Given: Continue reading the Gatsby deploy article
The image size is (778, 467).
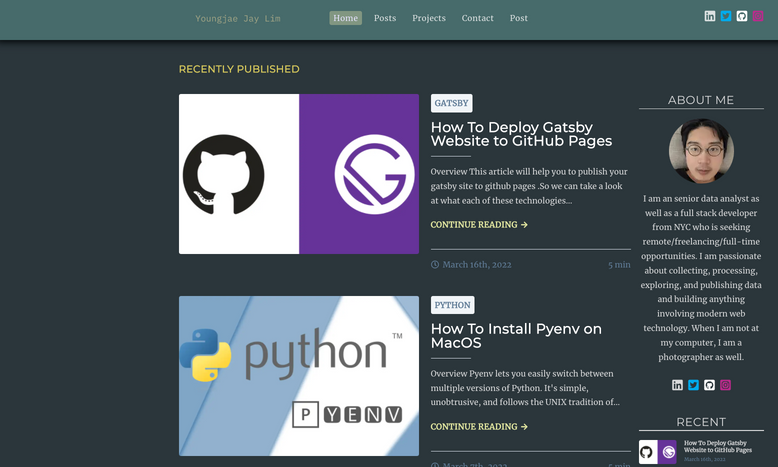Looking at the screenshot, I should (479, 225).
